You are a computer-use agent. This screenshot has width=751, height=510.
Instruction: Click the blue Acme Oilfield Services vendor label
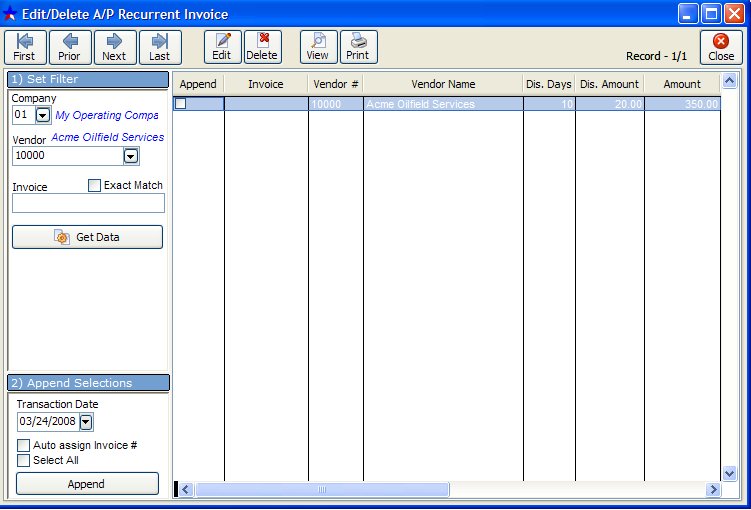pos(108,137)
